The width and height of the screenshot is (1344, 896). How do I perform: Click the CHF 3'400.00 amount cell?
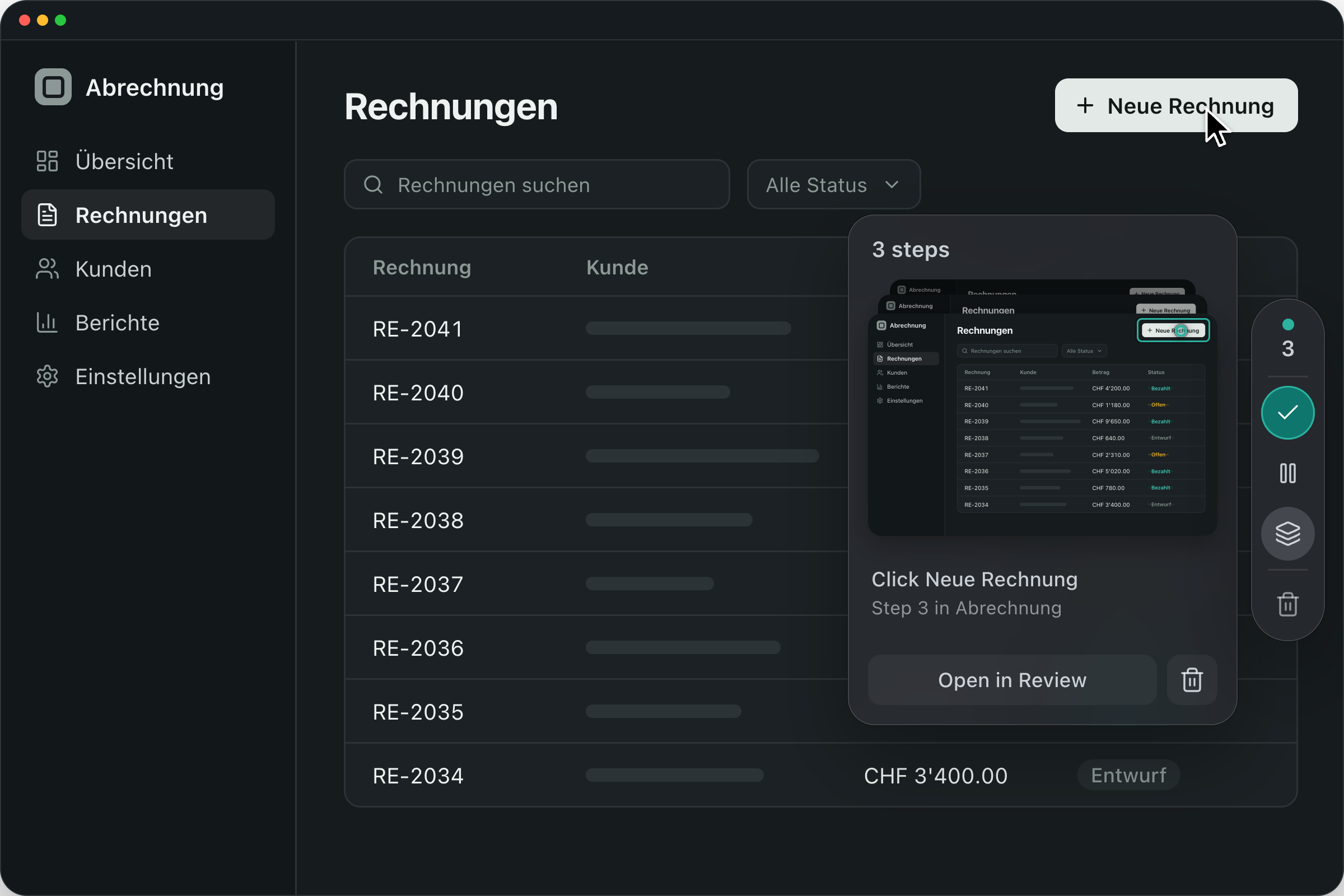(935, 776)
